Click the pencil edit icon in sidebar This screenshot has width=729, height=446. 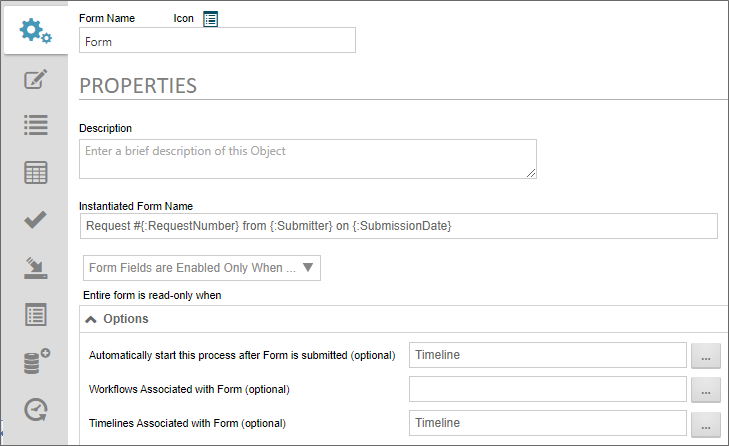pos(36,79)
